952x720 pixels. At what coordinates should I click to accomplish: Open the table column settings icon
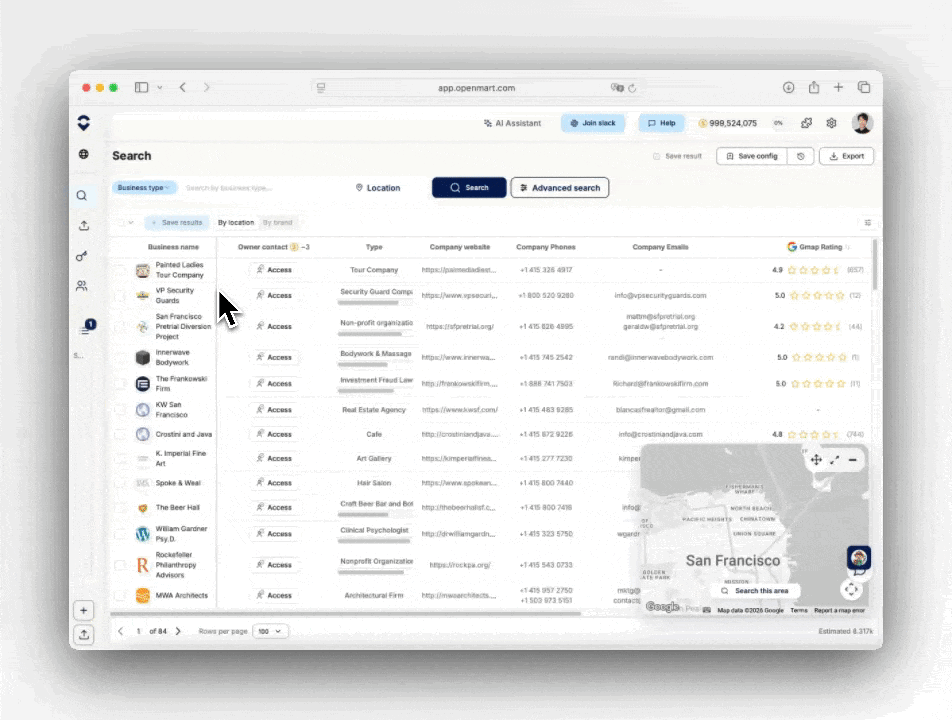coord(868,223)
